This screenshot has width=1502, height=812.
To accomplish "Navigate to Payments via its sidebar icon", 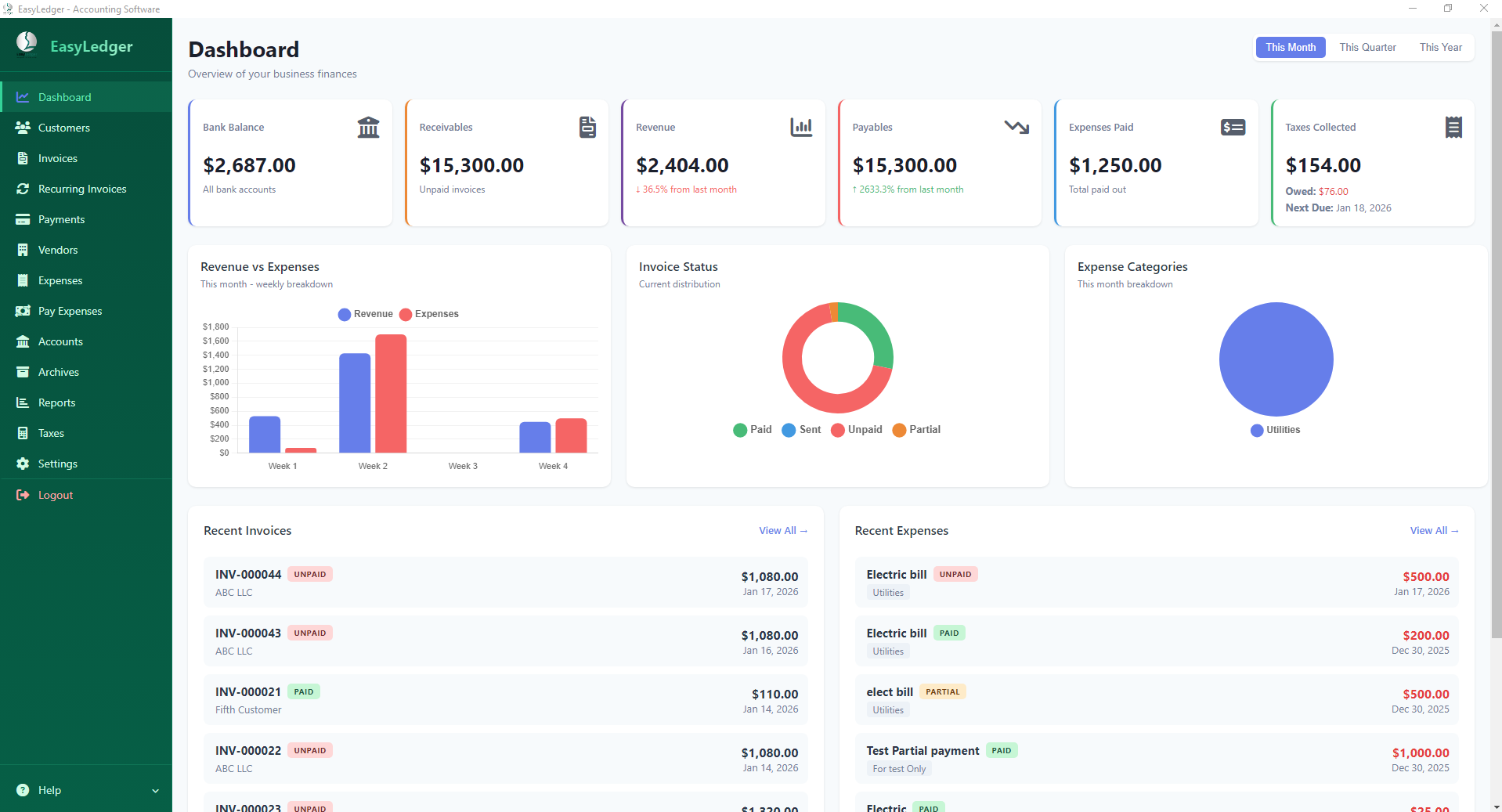I will [24, 219].
